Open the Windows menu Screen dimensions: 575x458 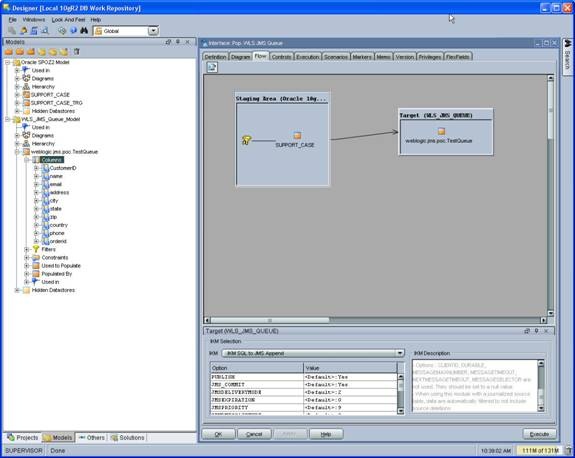tap(34, 20)
